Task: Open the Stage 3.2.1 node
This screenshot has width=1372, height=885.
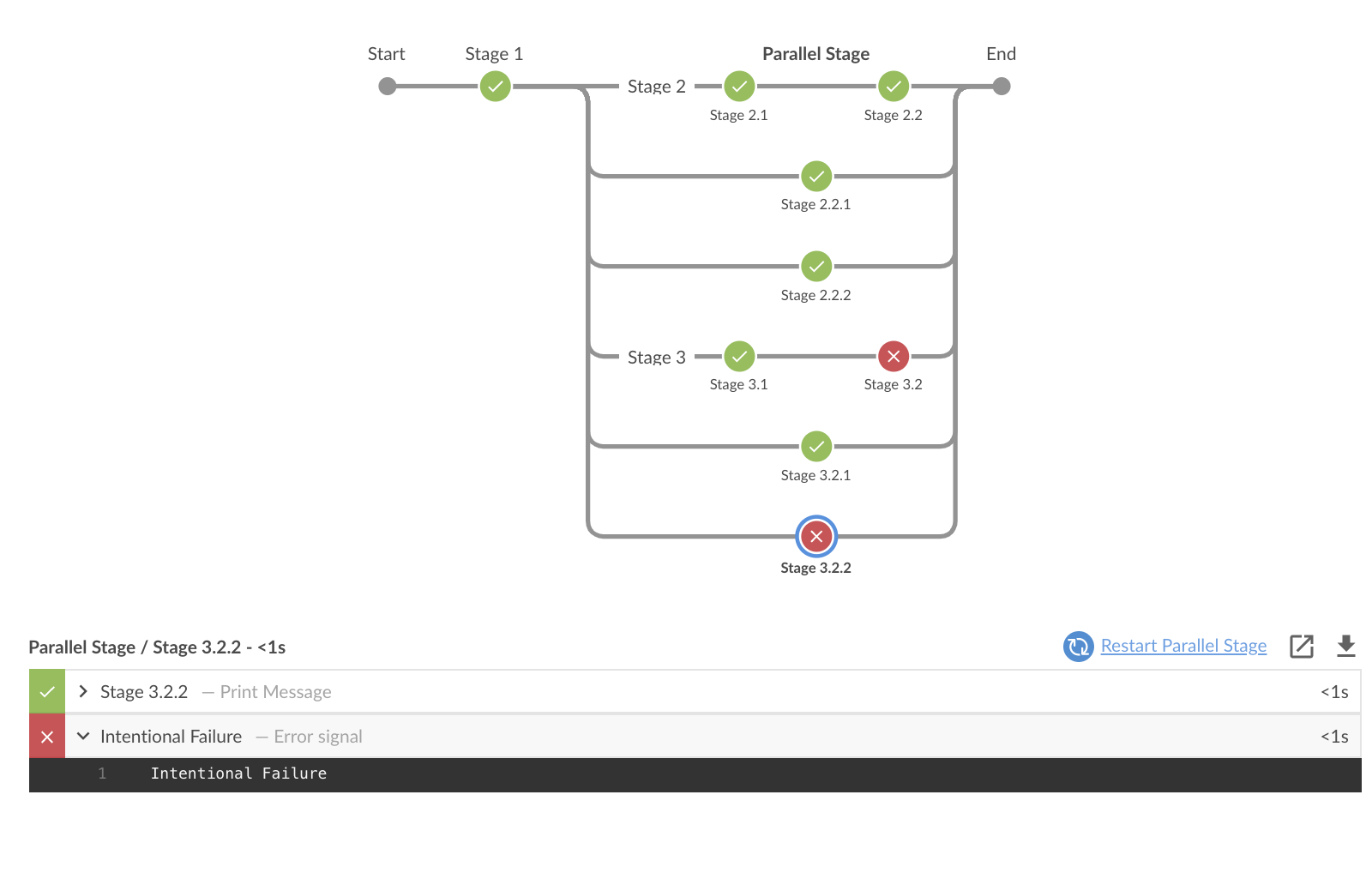Action: (x=816, y=447)
